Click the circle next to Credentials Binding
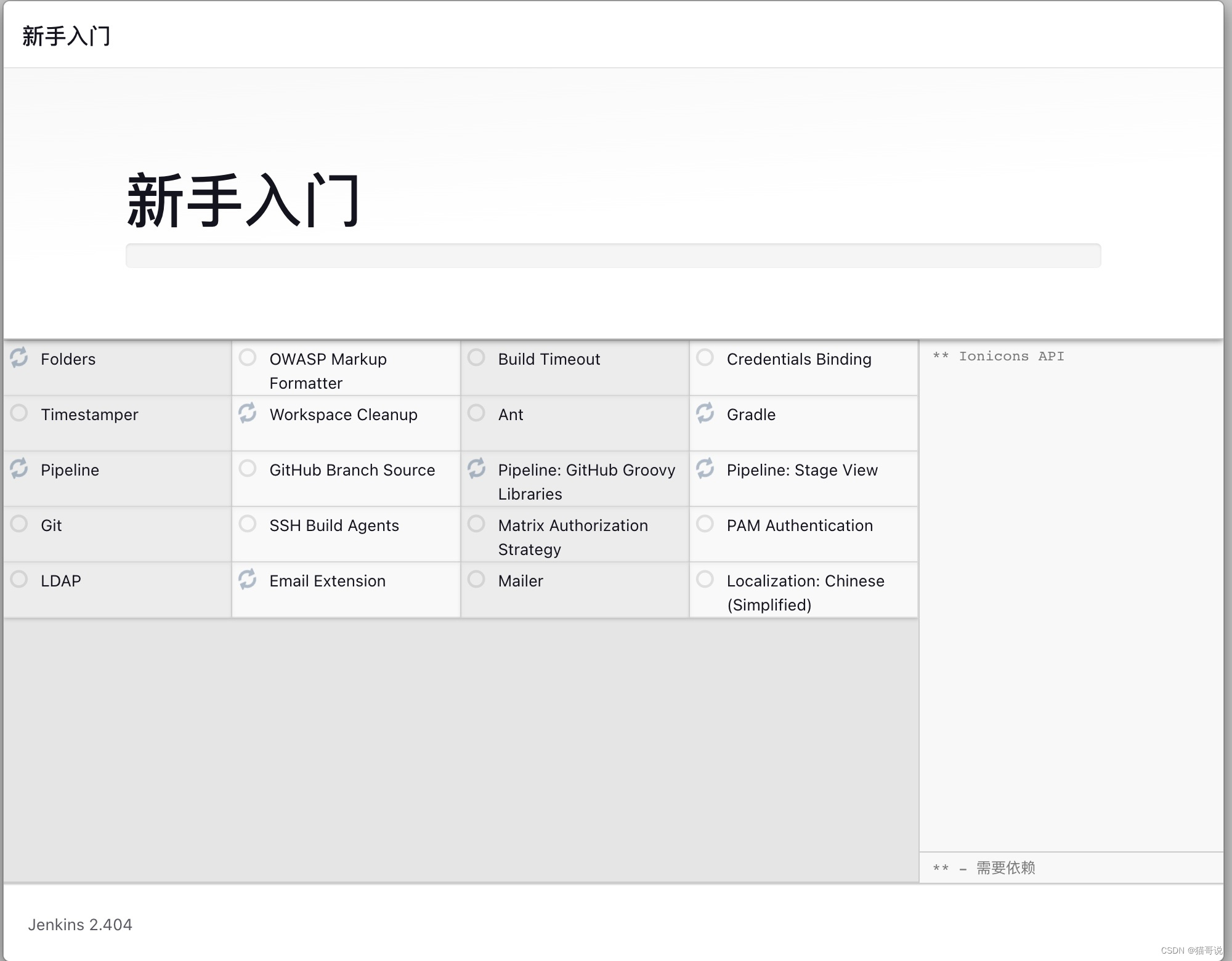This screenshot has width=1232, height=961. pyautogui.click(x=705, y=357)
